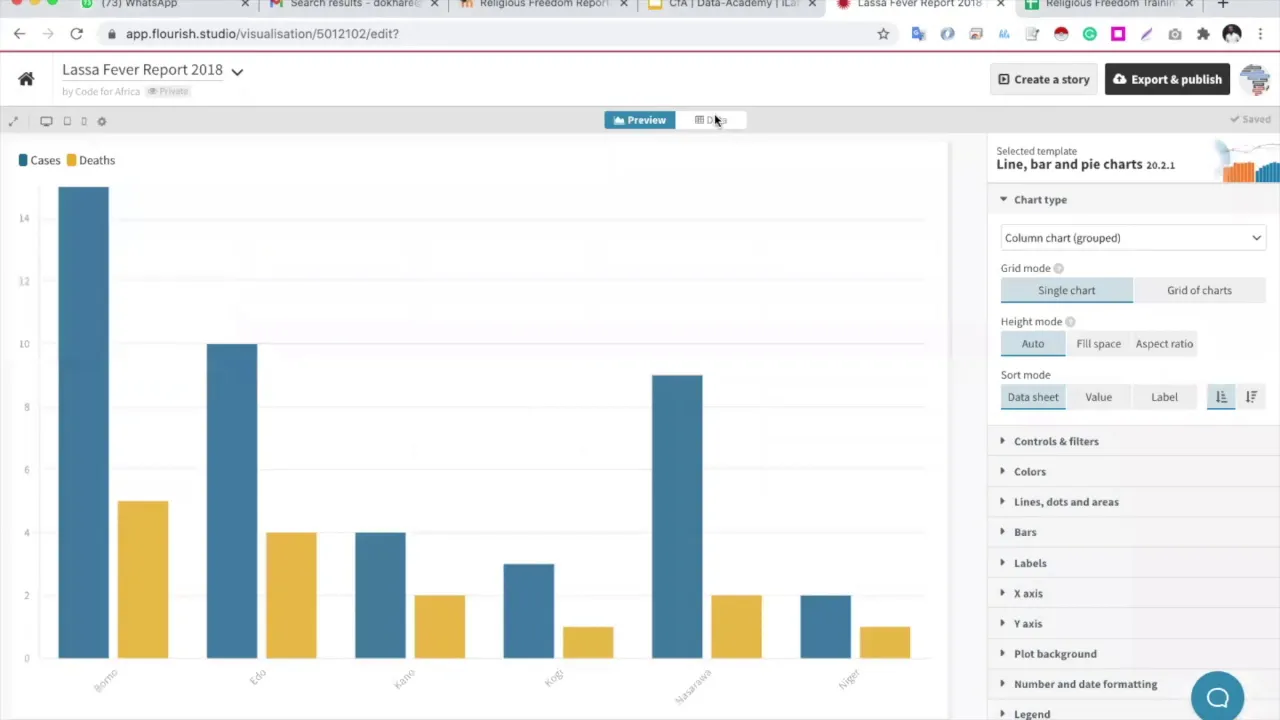The width and height of the screenshot is (1280, 720).
Task: Open the Chrome extensions puzzle menu
Action: [x=1203, y=34]
